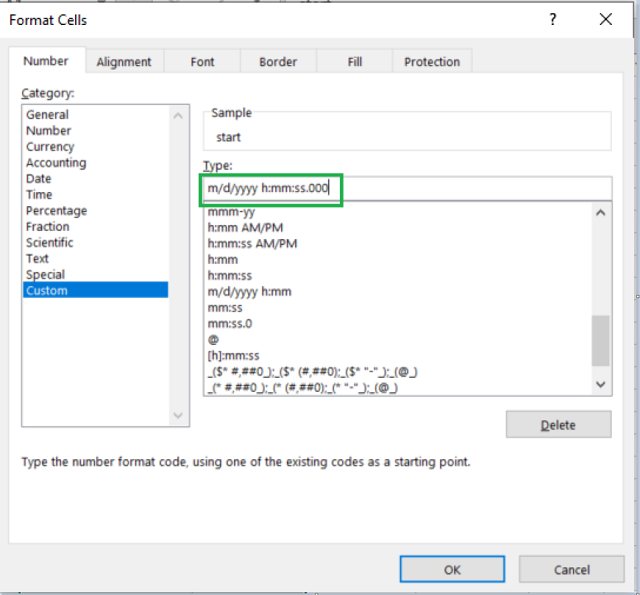Go to the Fill tab
Image resolution: width=640 pixels, height=595 pixels.
click(355, 62)
